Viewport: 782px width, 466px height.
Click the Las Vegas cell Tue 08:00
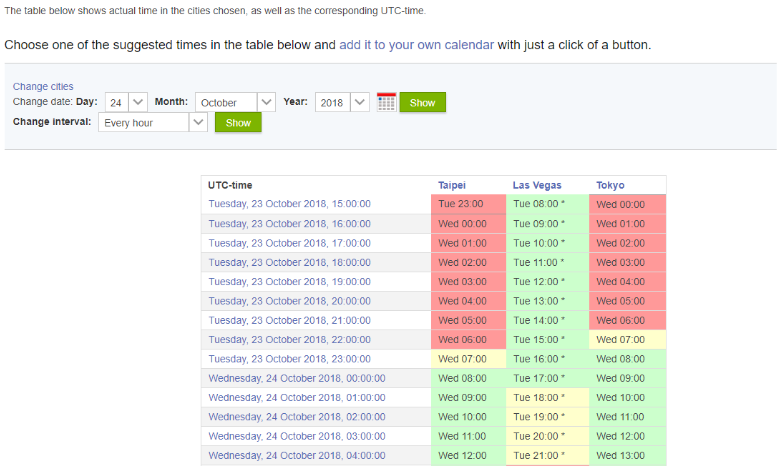click(547, 204)
